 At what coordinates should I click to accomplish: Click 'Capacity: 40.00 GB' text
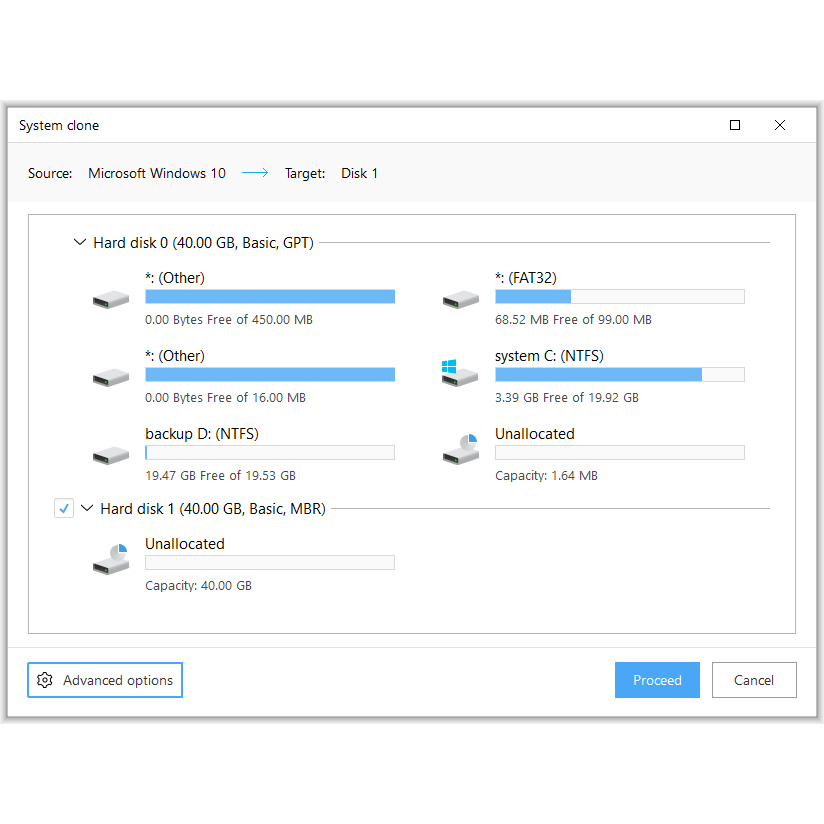click(x=198, y=585)
